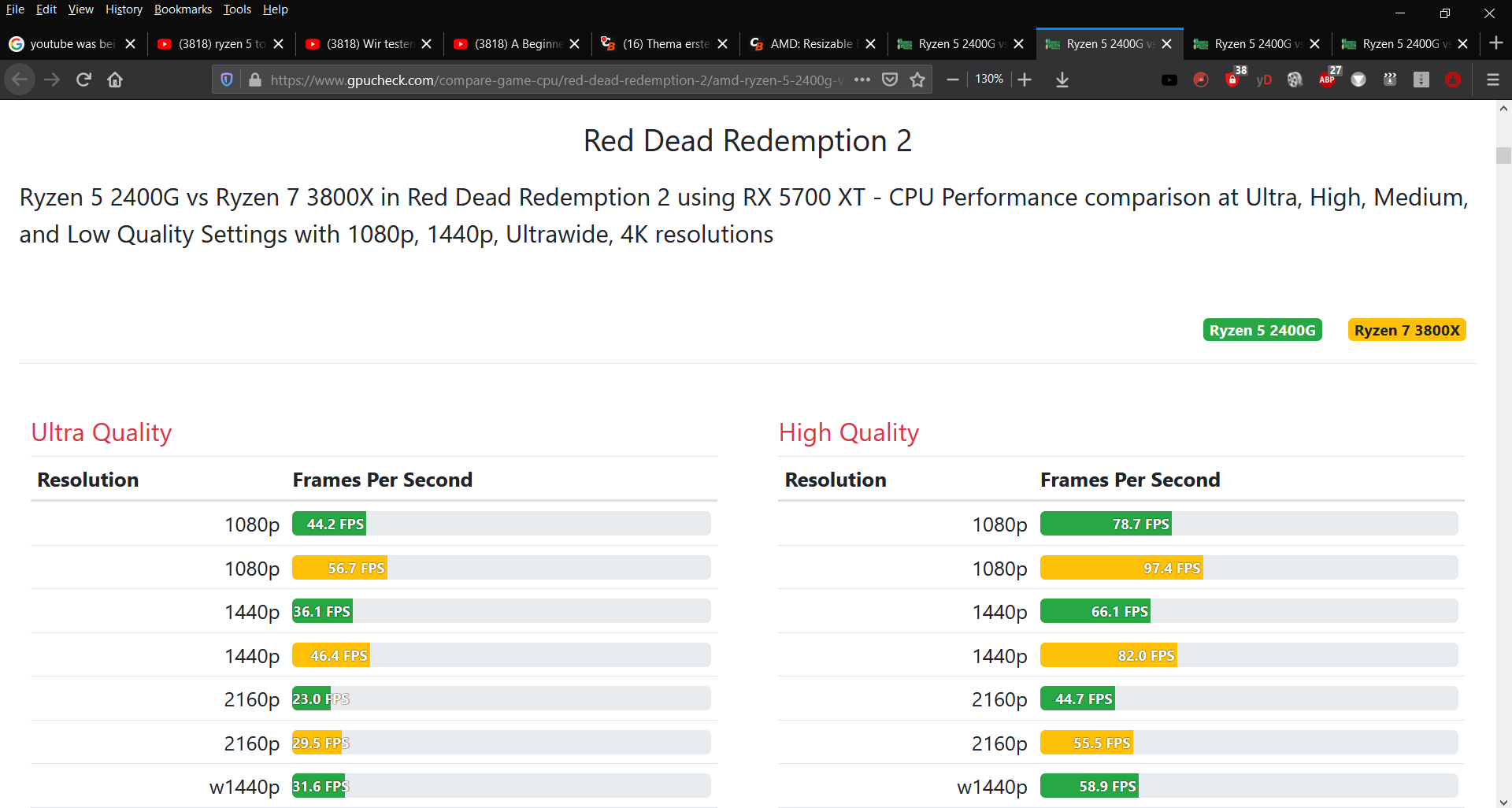Screen dimensions: 1512x808
Task: Open the View menu
Action: click(81, 9)
